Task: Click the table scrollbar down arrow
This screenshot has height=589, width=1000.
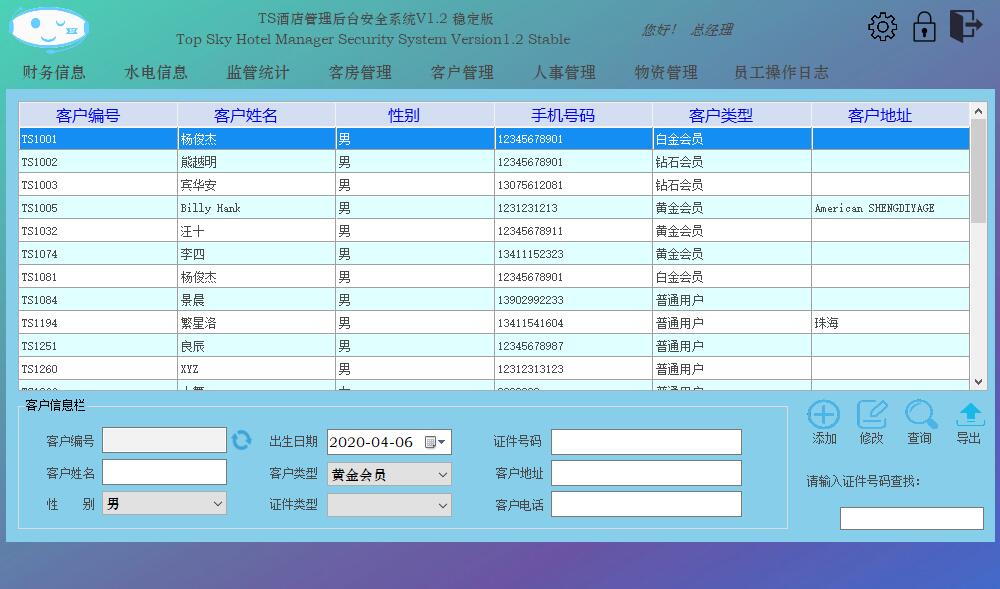Action: click(978, 382)
